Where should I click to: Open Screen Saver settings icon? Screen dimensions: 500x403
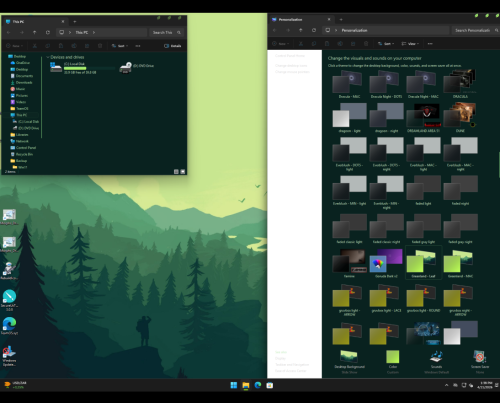click(479, 357)
